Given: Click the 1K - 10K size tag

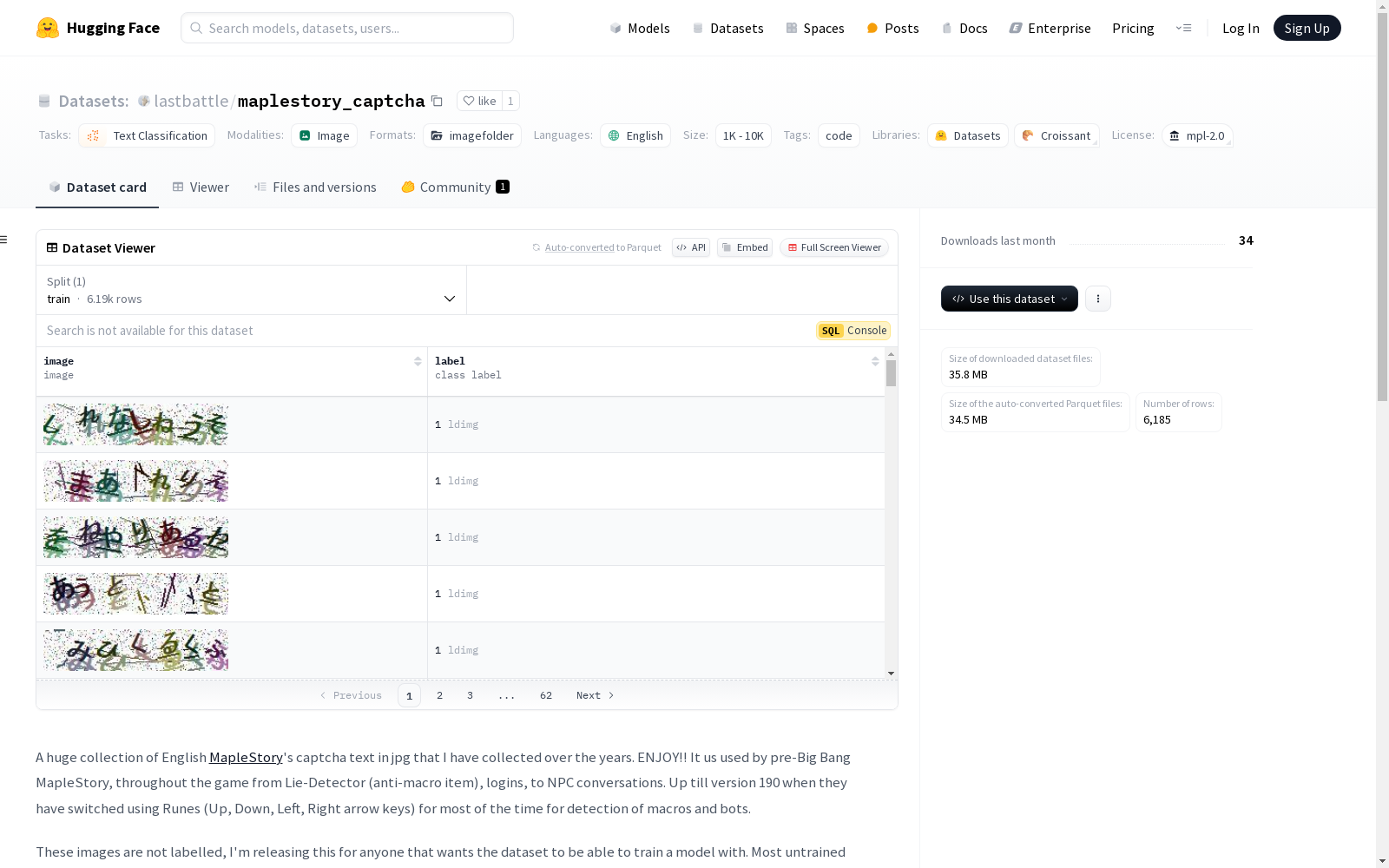Looking at the screenshot, I should 743,135.
